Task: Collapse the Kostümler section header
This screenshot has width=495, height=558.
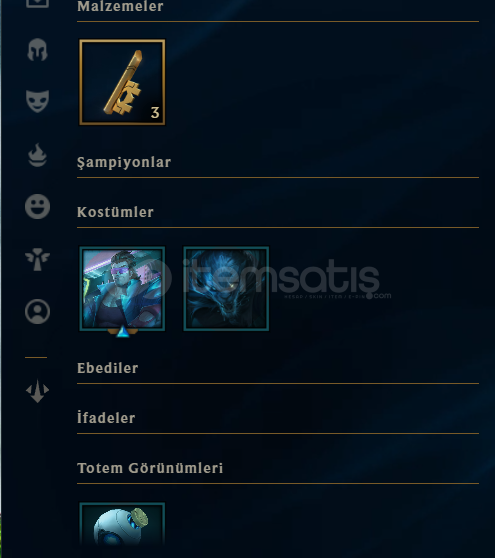Action: point(115,212)
